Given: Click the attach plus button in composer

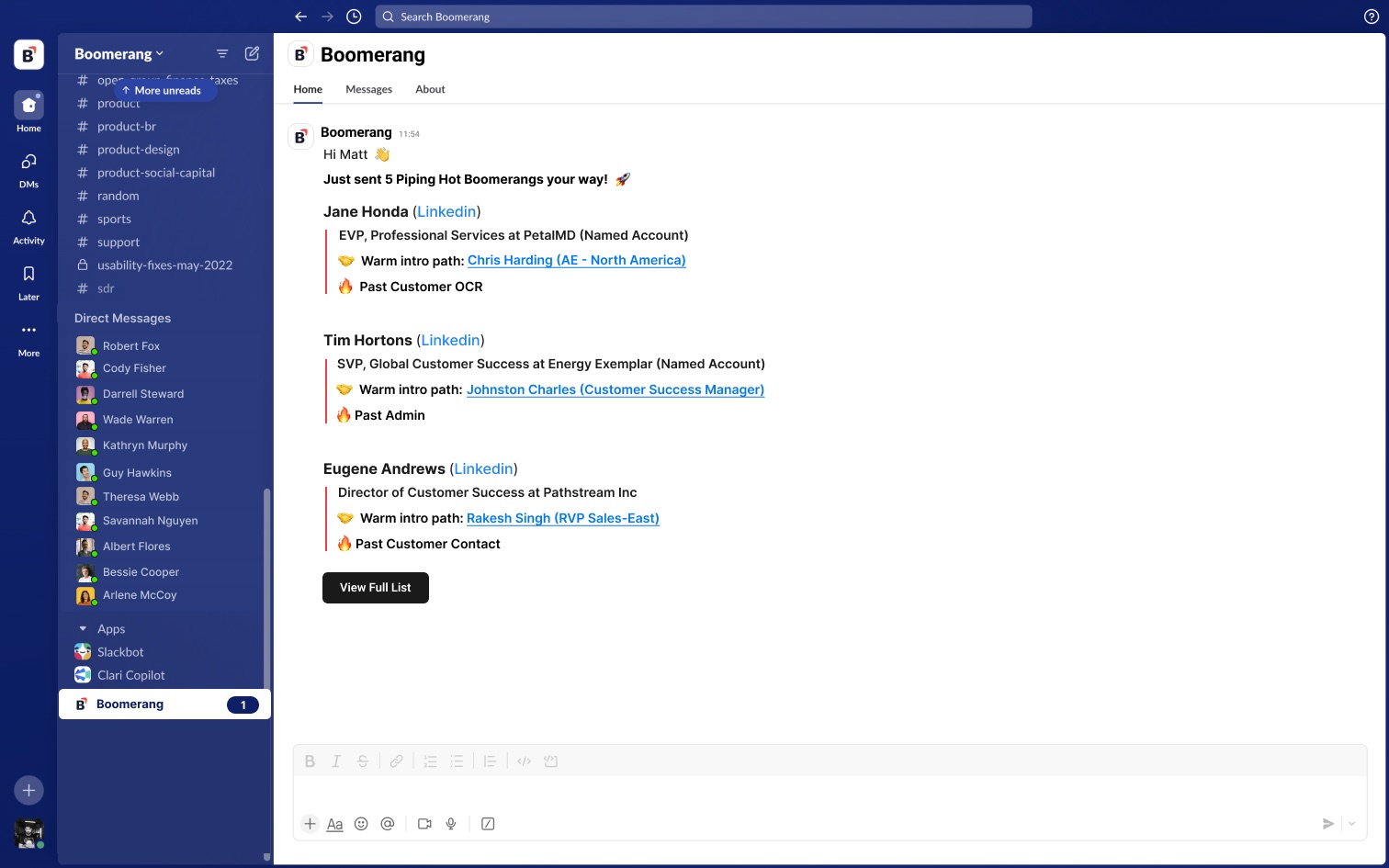Looking at the screenshot, I should point(310,824).
